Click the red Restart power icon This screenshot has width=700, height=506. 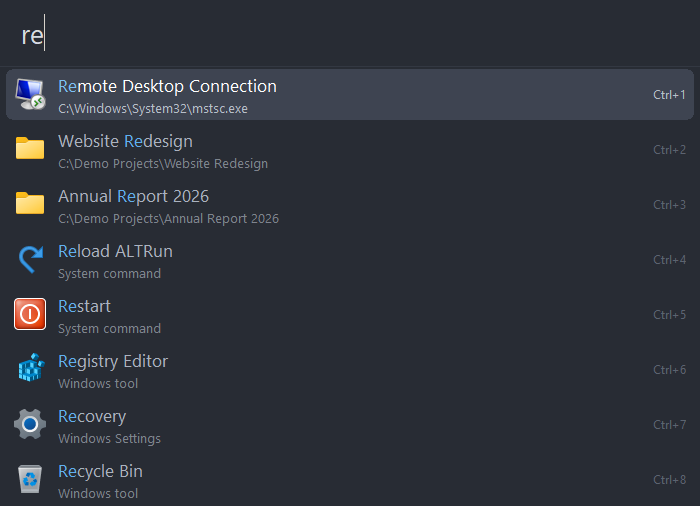(30, 314)
